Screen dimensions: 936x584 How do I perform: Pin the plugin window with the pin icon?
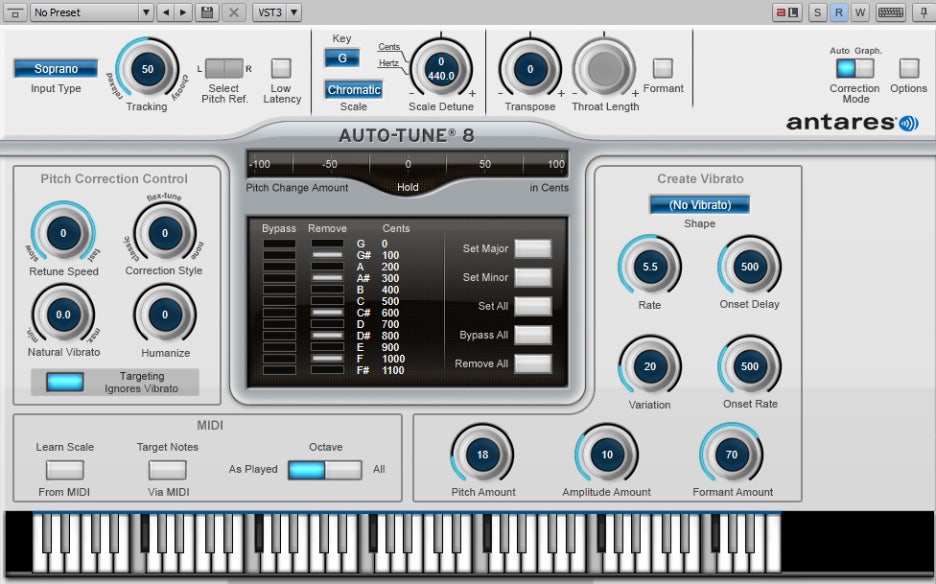coord(924,12)
